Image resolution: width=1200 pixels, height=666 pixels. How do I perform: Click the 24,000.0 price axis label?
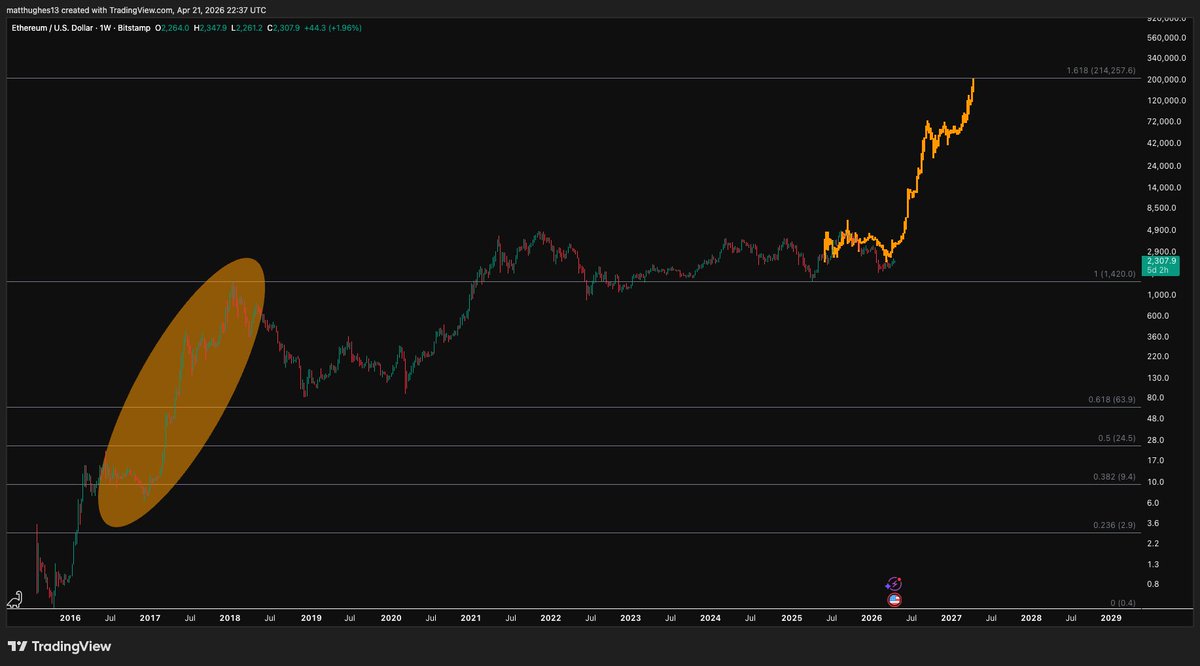[1163, 166]
